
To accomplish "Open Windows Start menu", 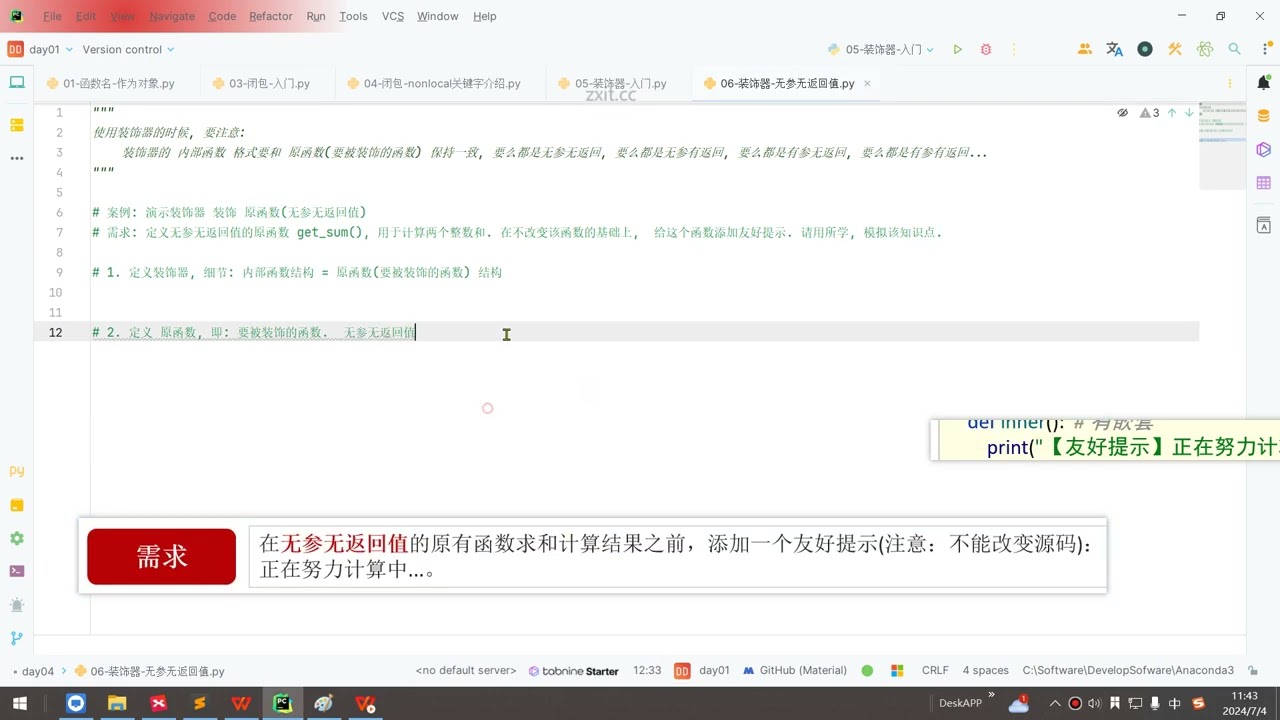I will point(19,704).
